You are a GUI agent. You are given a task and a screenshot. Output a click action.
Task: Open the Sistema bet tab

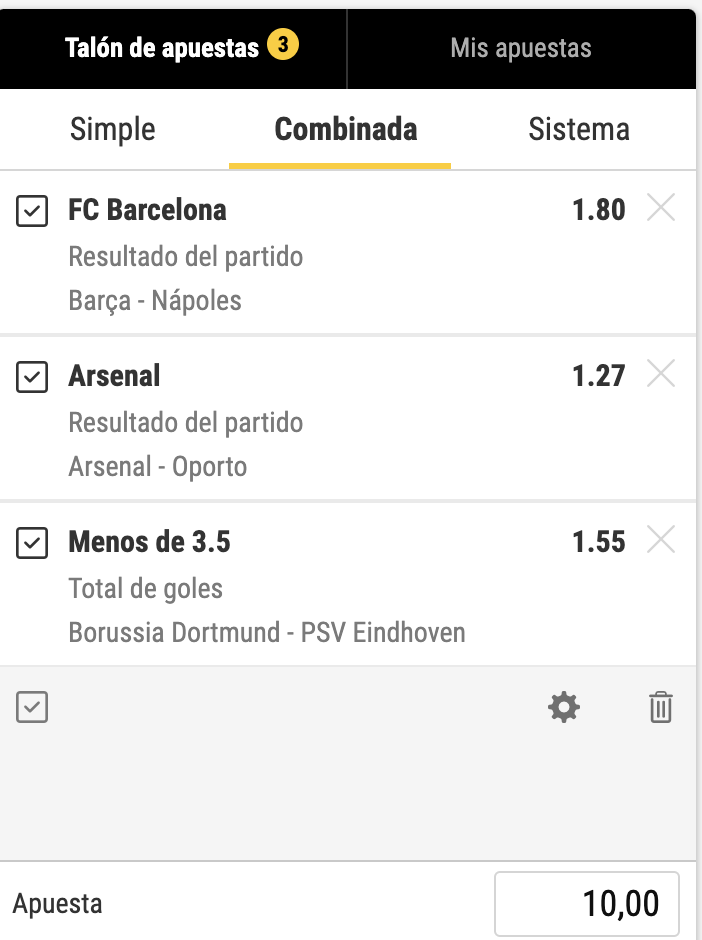click(x=579, y=129)
